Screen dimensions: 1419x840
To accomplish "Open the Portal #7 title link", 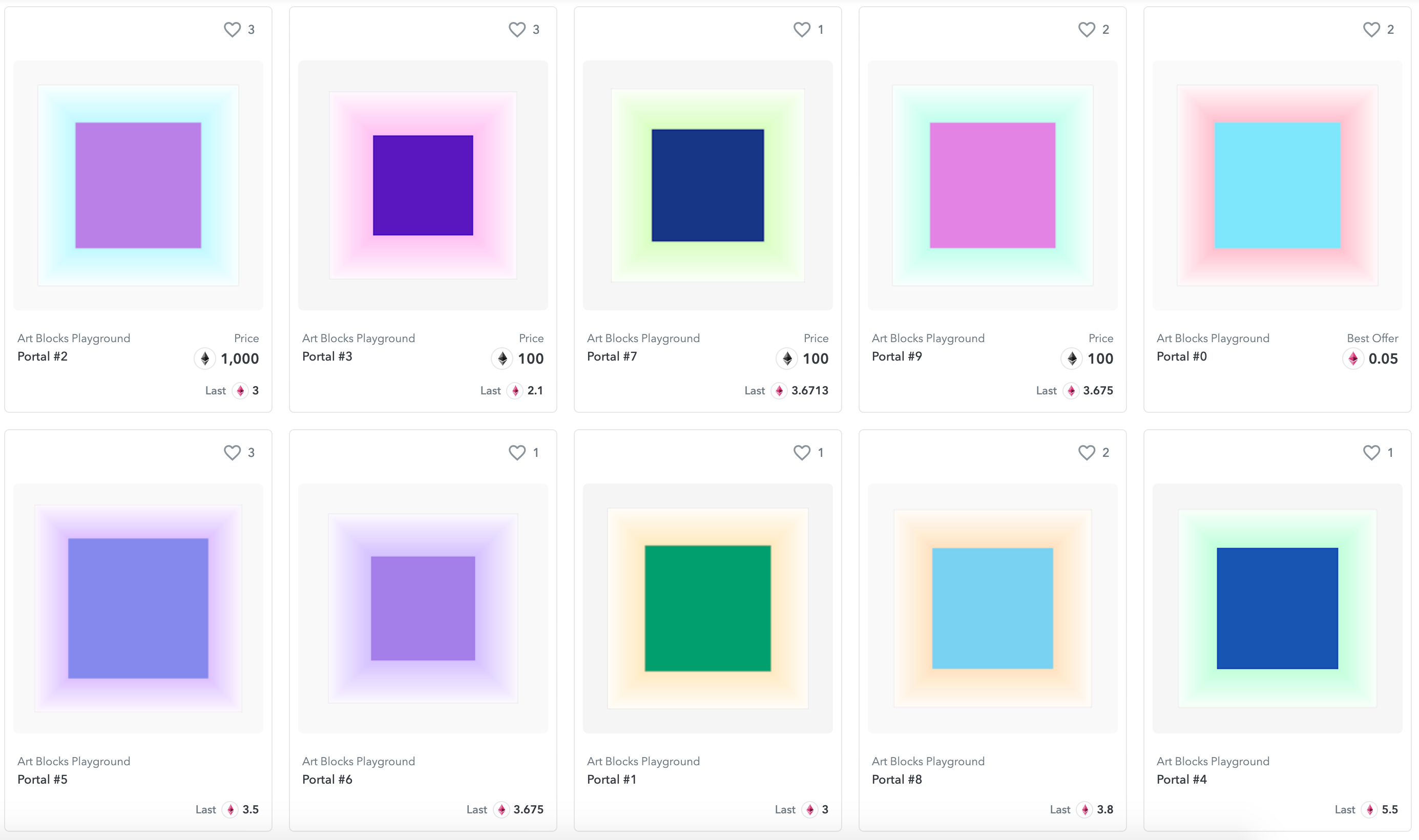I will tap(612, 356).
